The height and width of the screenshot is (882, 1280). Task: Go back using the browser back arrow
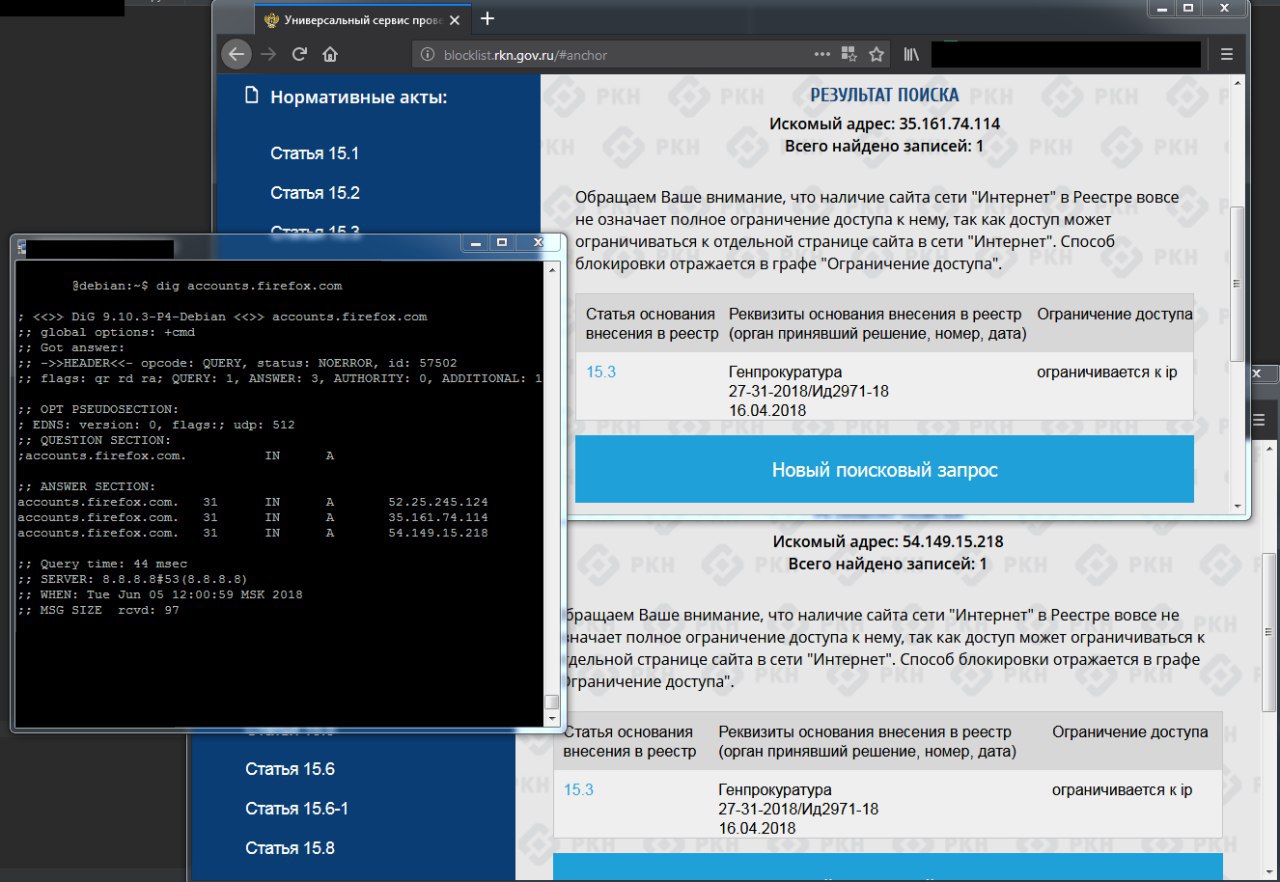[235, 54]
